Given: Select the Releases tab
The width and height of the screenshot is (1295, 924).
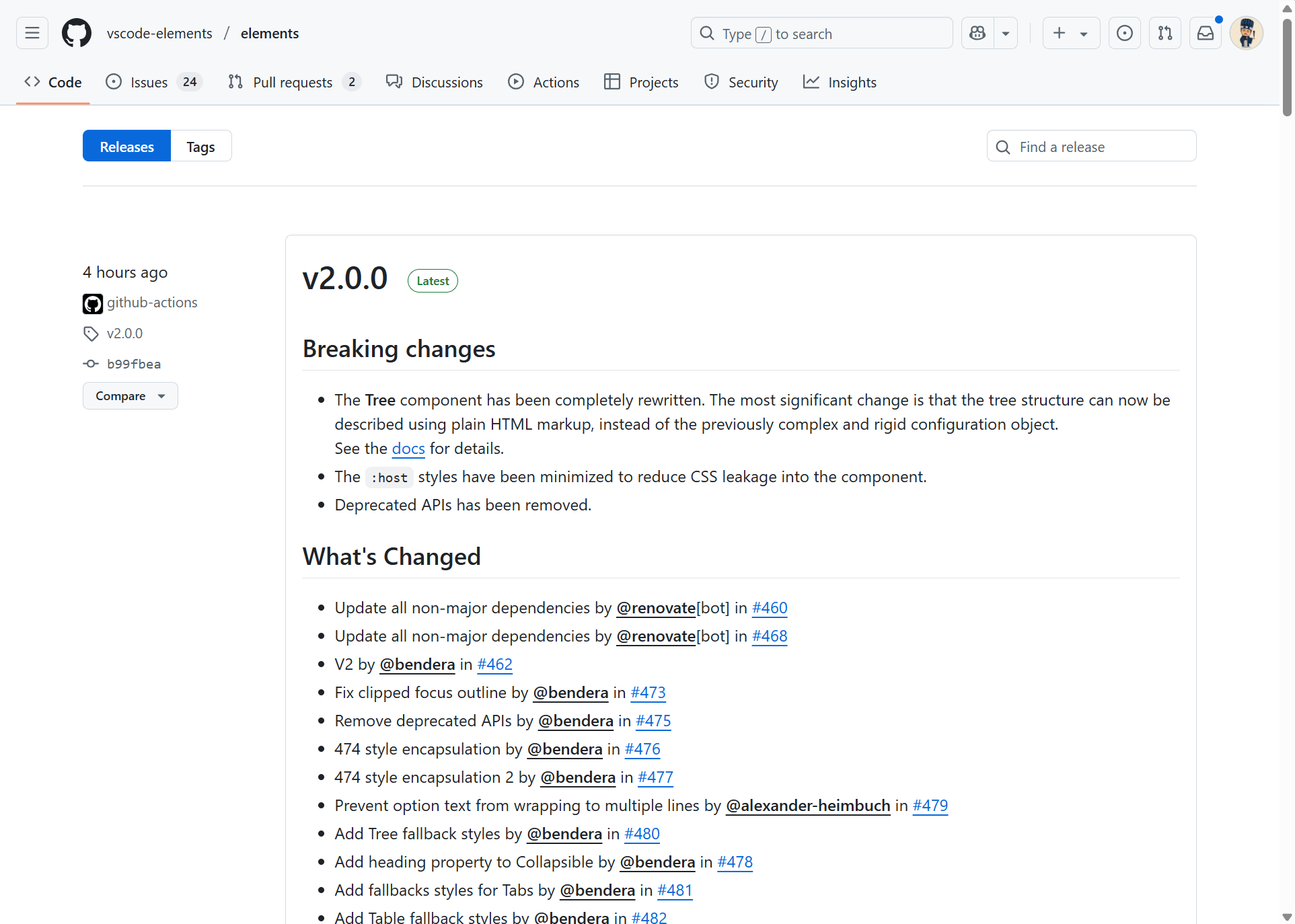Looking at the screenshot, I should click(126, 146).
